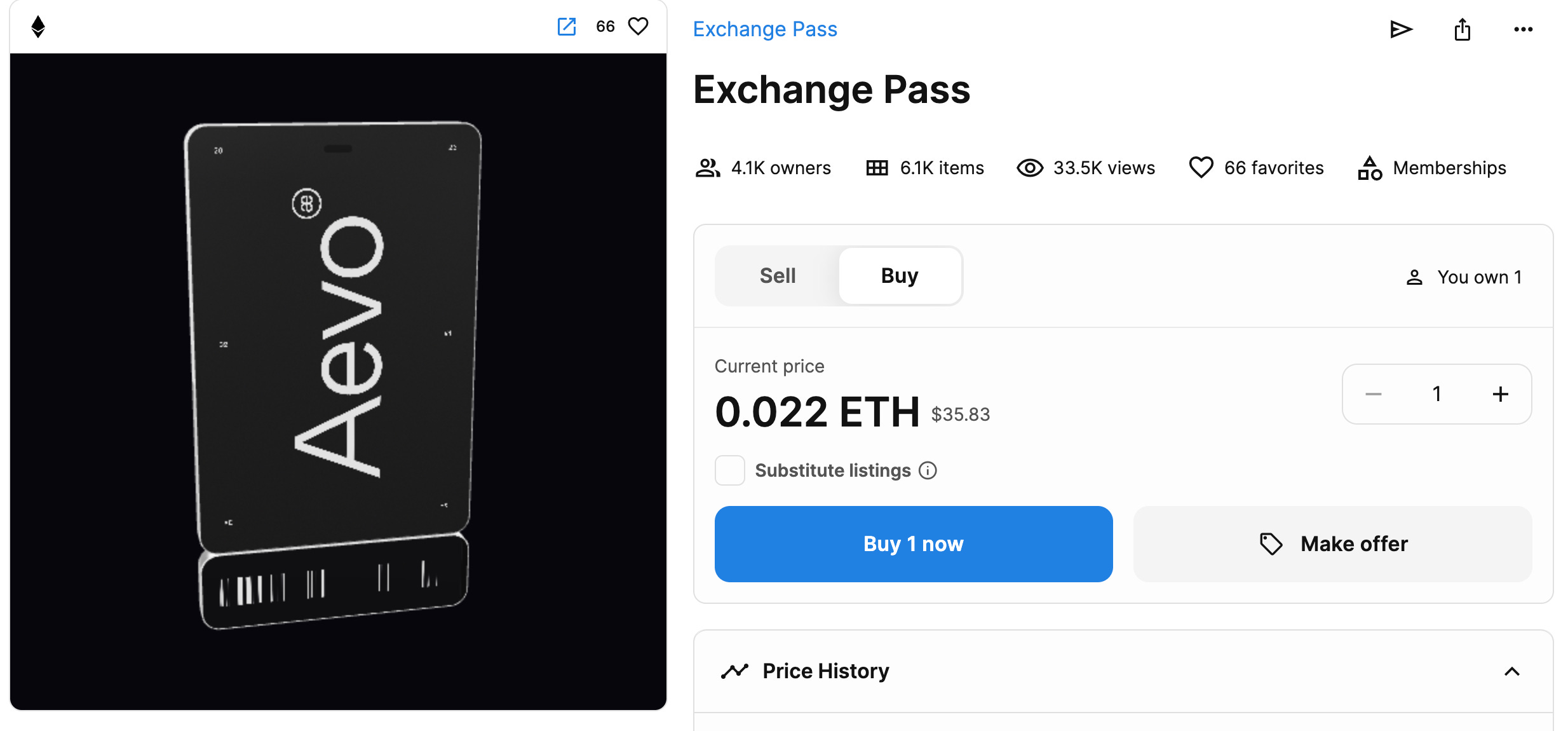Click the Ethereum chain icon
Image resolution: width=1568 pixels, height=731 pixels.
tap(38, 26)
